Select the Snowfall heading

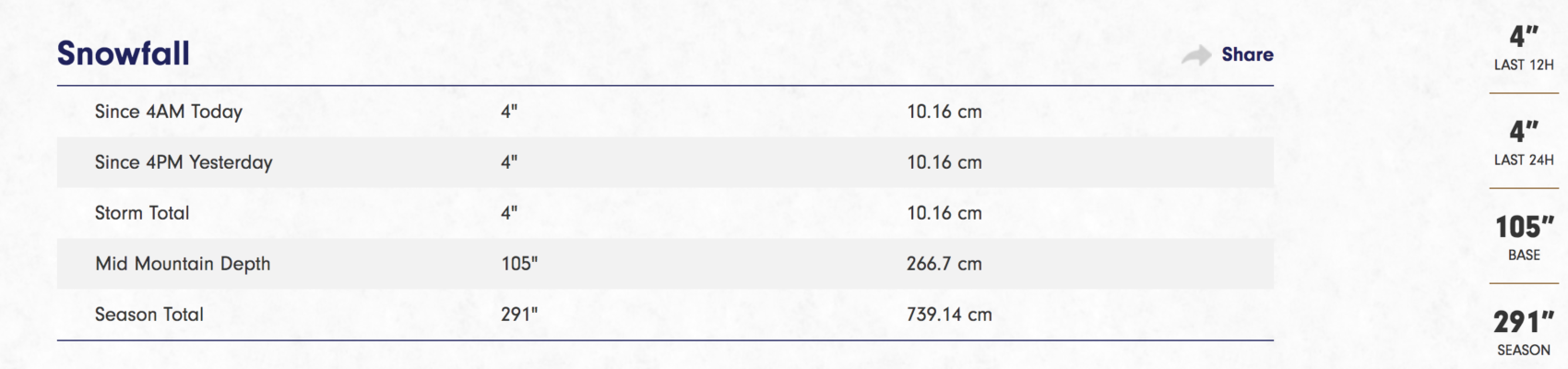coord(124,54)
